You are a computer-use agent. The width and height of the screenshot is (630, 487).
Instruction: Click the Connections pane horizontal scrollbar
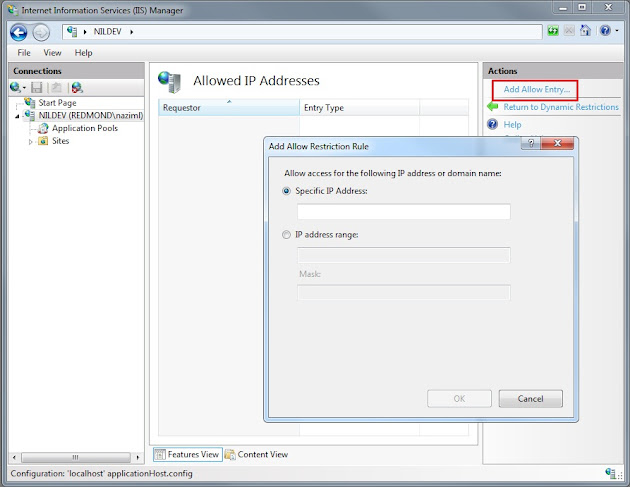point(76,458)
